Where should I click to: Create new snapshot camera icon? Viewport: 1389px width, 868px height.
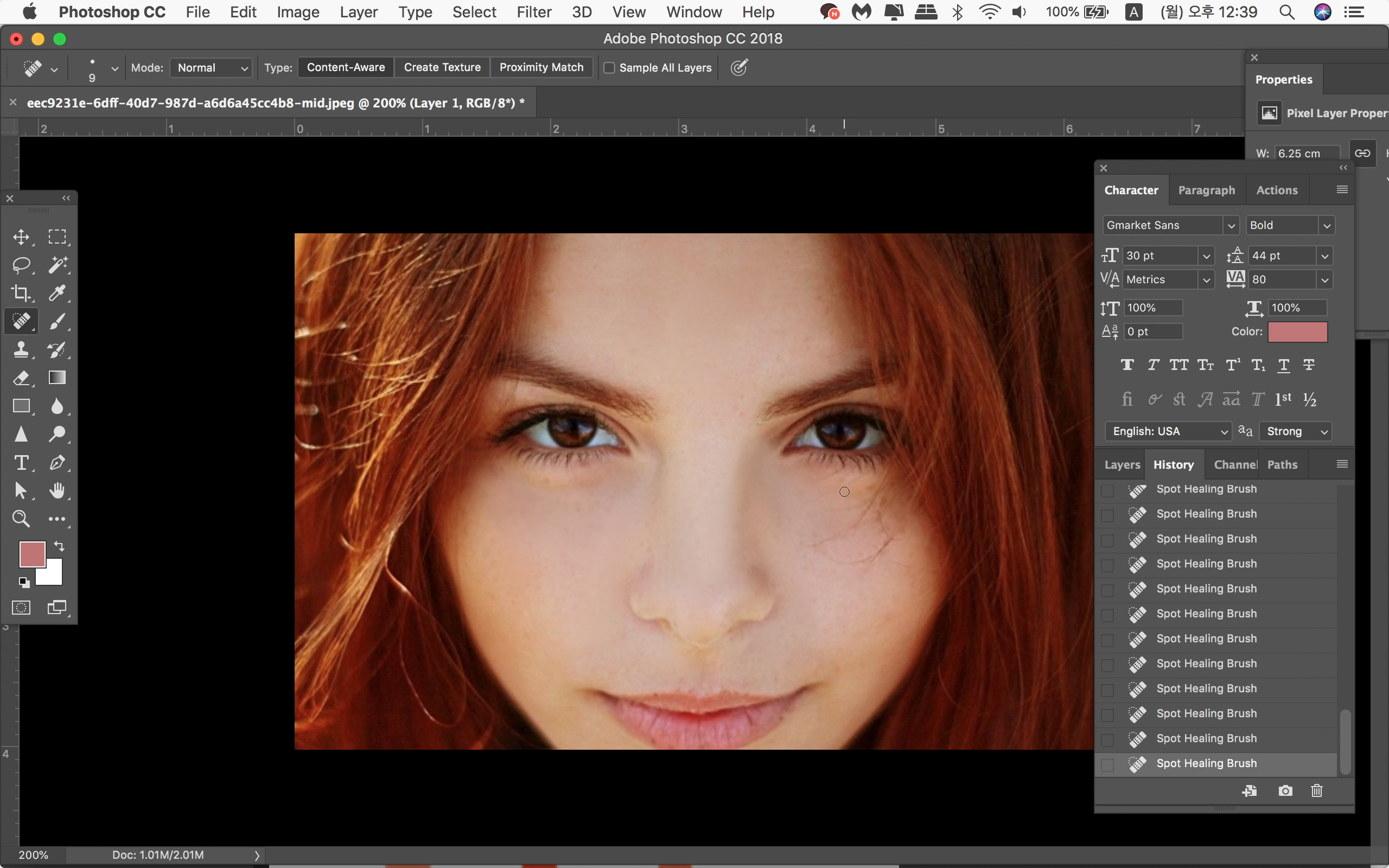point(1285,791)
